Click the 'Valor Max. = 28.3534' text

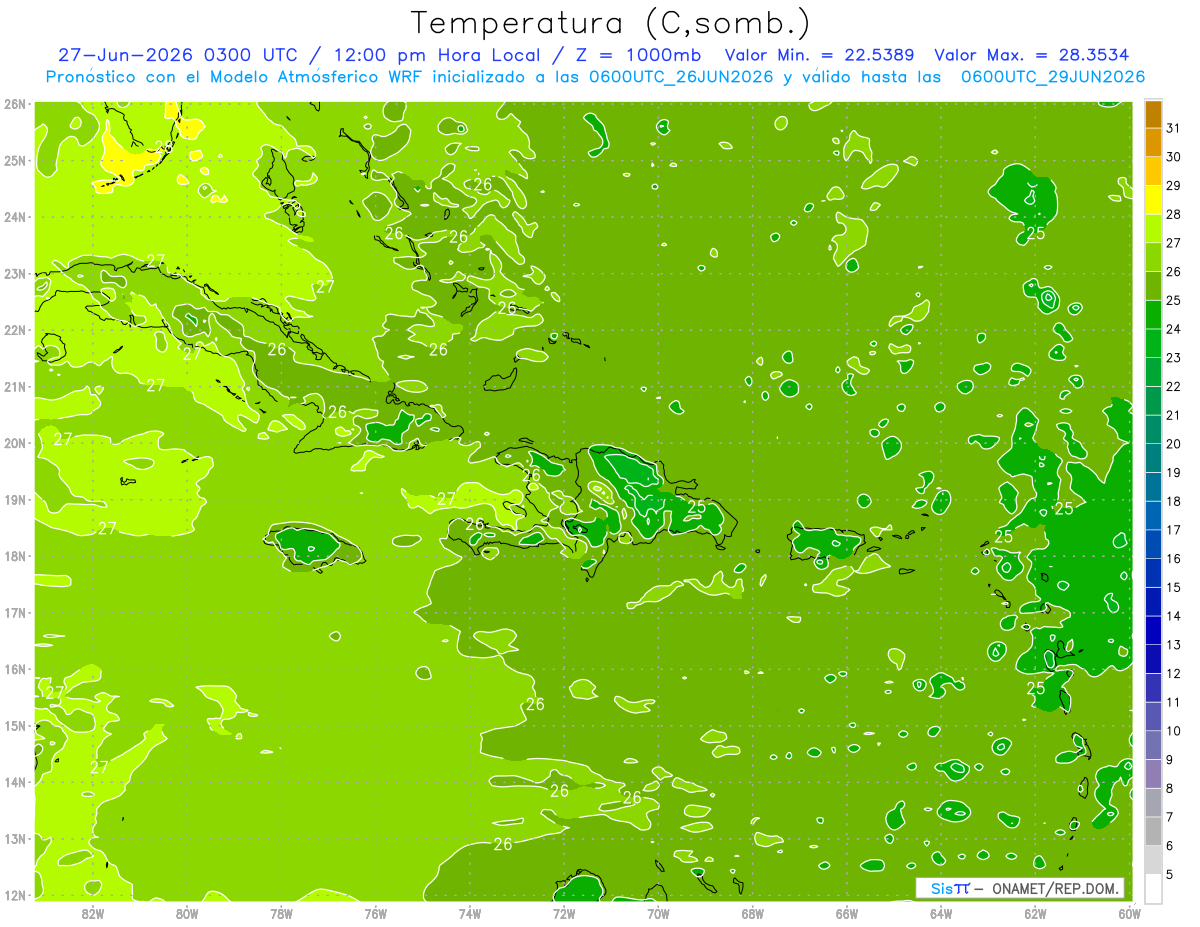(x=1032, y=55)
